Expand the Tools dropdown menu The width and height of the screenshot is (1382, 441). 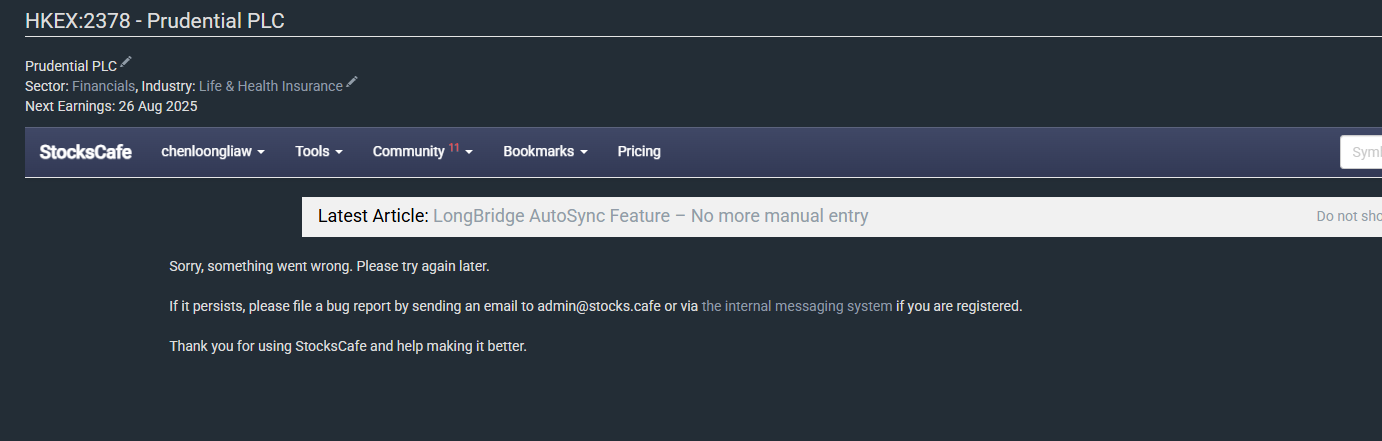coord(319,151)
